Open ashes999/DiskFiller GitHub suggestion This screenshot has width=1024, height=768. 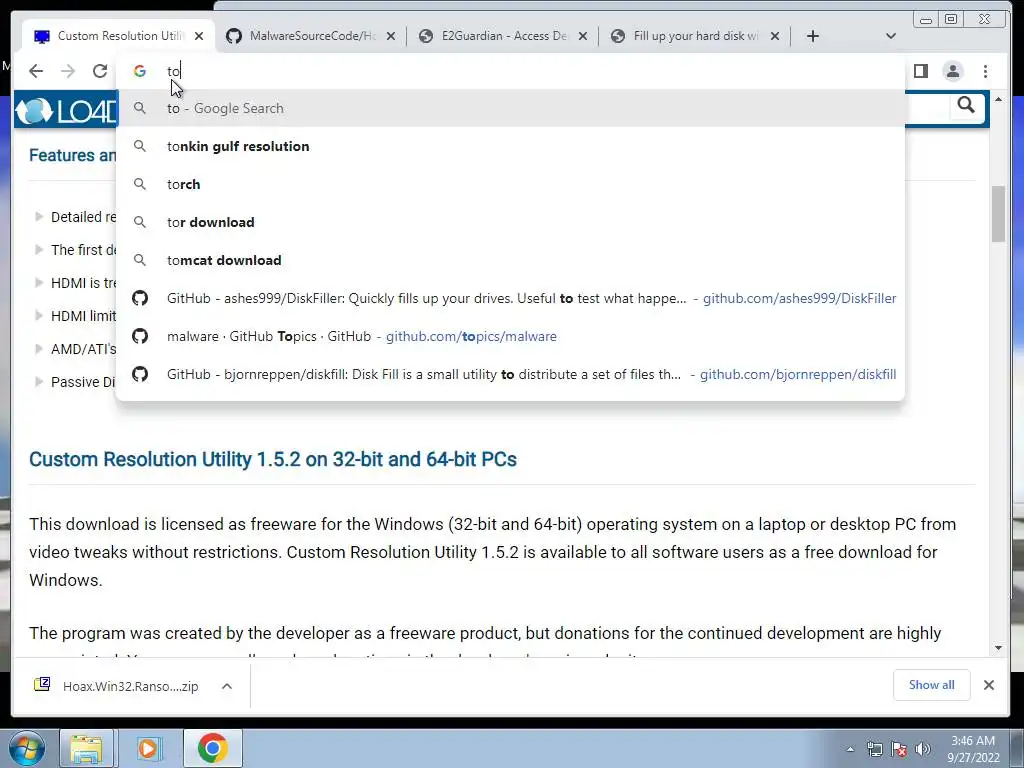pos(510,298)
